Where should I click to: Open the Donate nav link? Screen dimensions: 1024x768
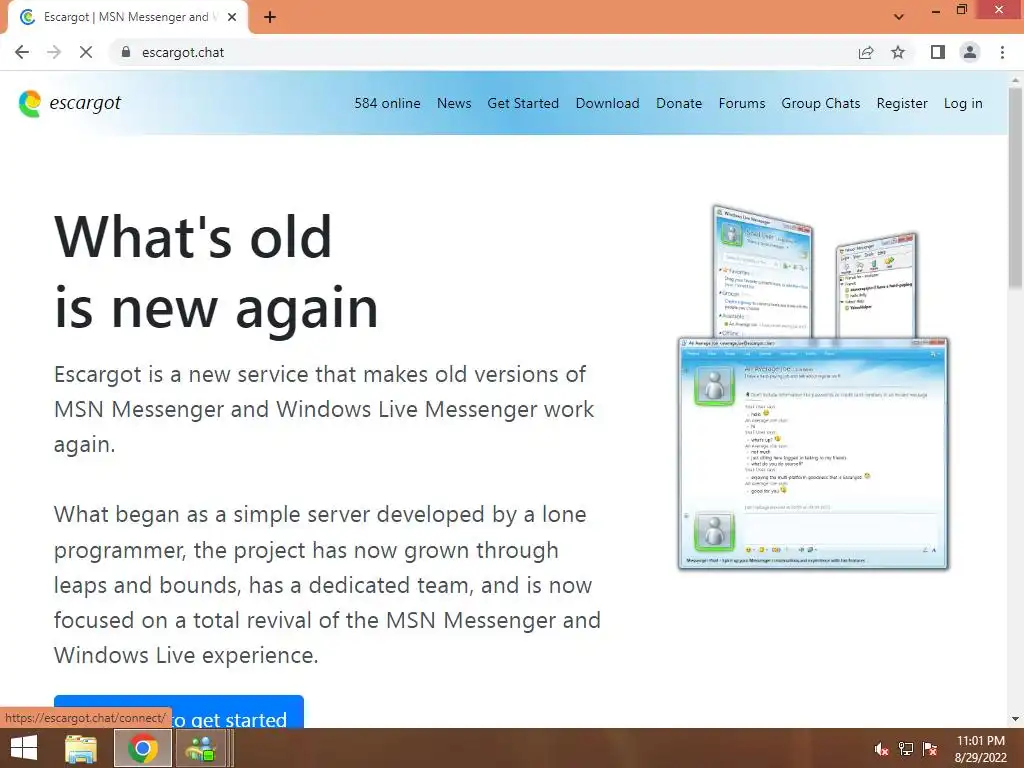pyautogui.click(x=679, y=103)
